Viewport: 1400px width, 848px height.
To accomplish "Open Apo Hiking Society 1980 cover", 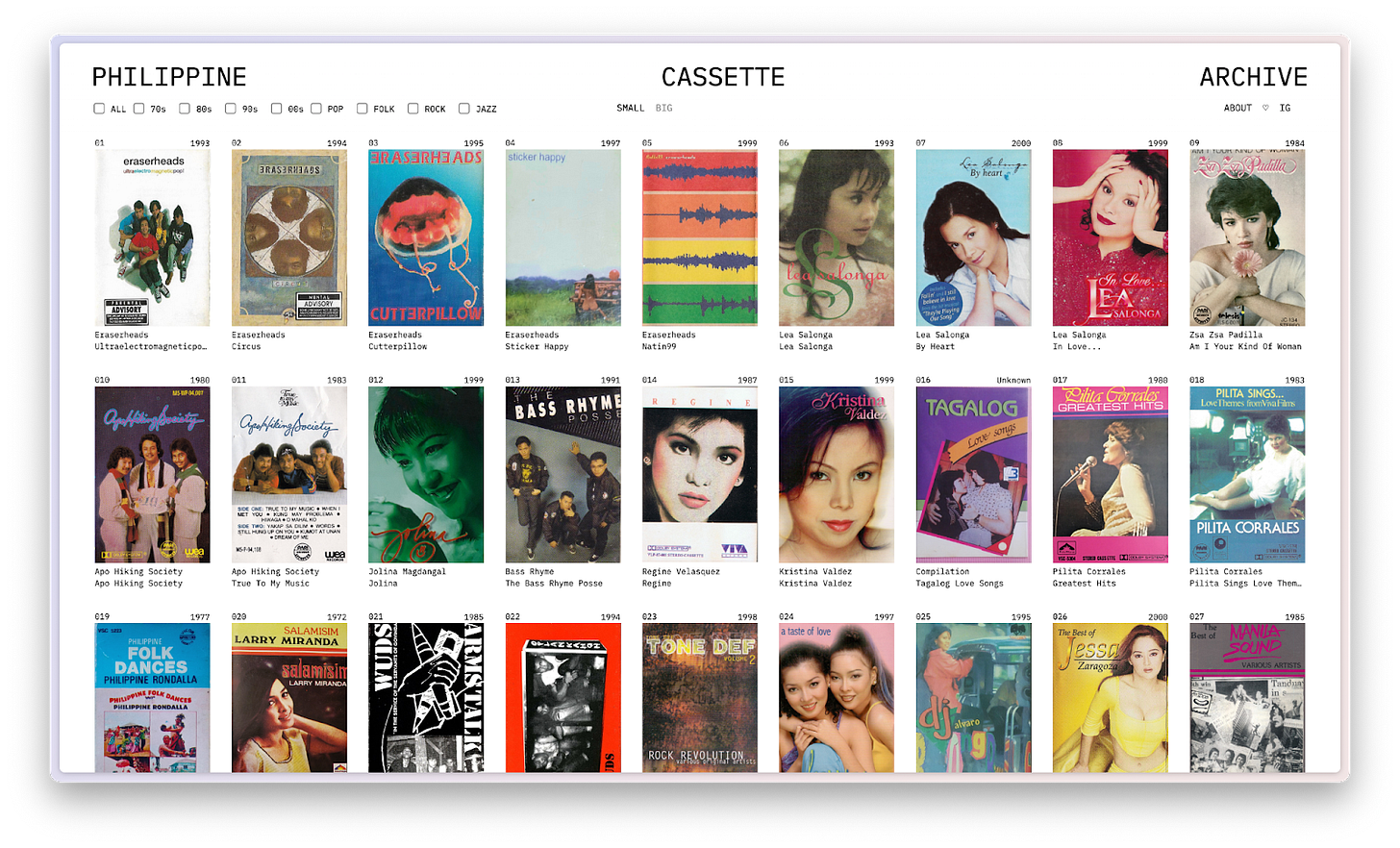I will (x=152, y=475).
